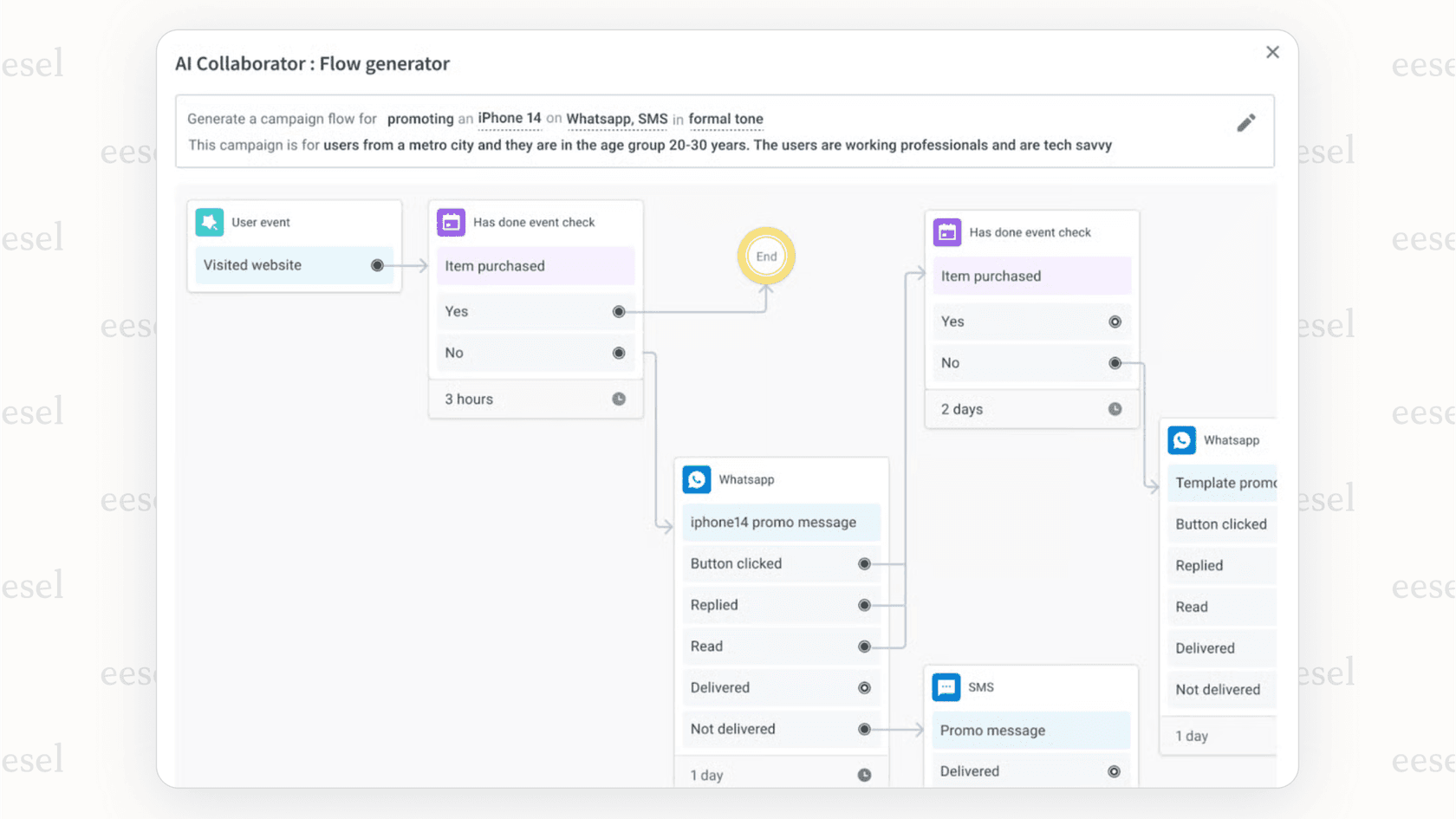Click the Whatsapp, SMS channel text

(617, 119)
